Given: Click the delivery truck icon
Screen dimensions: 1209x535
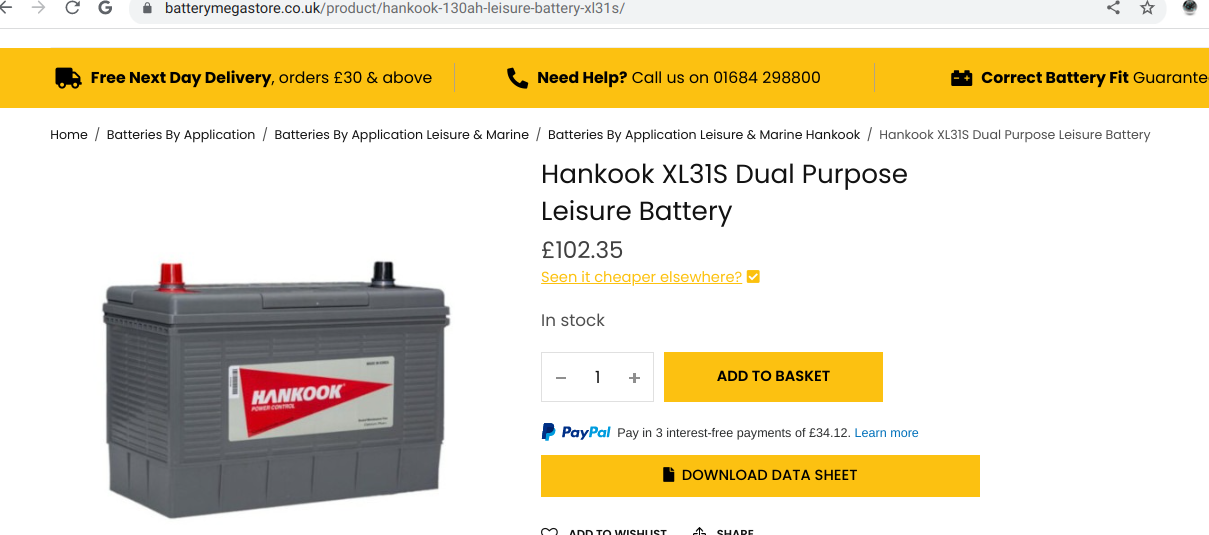Looking at the screenshot, I should (x=68, y=78).
